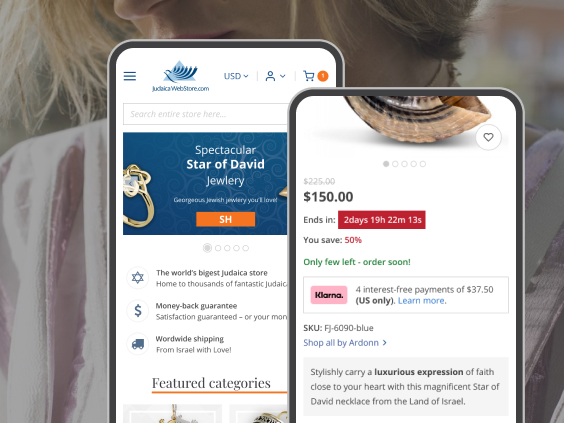Click the dollar sign money-back icon
This screenshot has width=564, height=423.
(137, 310)
